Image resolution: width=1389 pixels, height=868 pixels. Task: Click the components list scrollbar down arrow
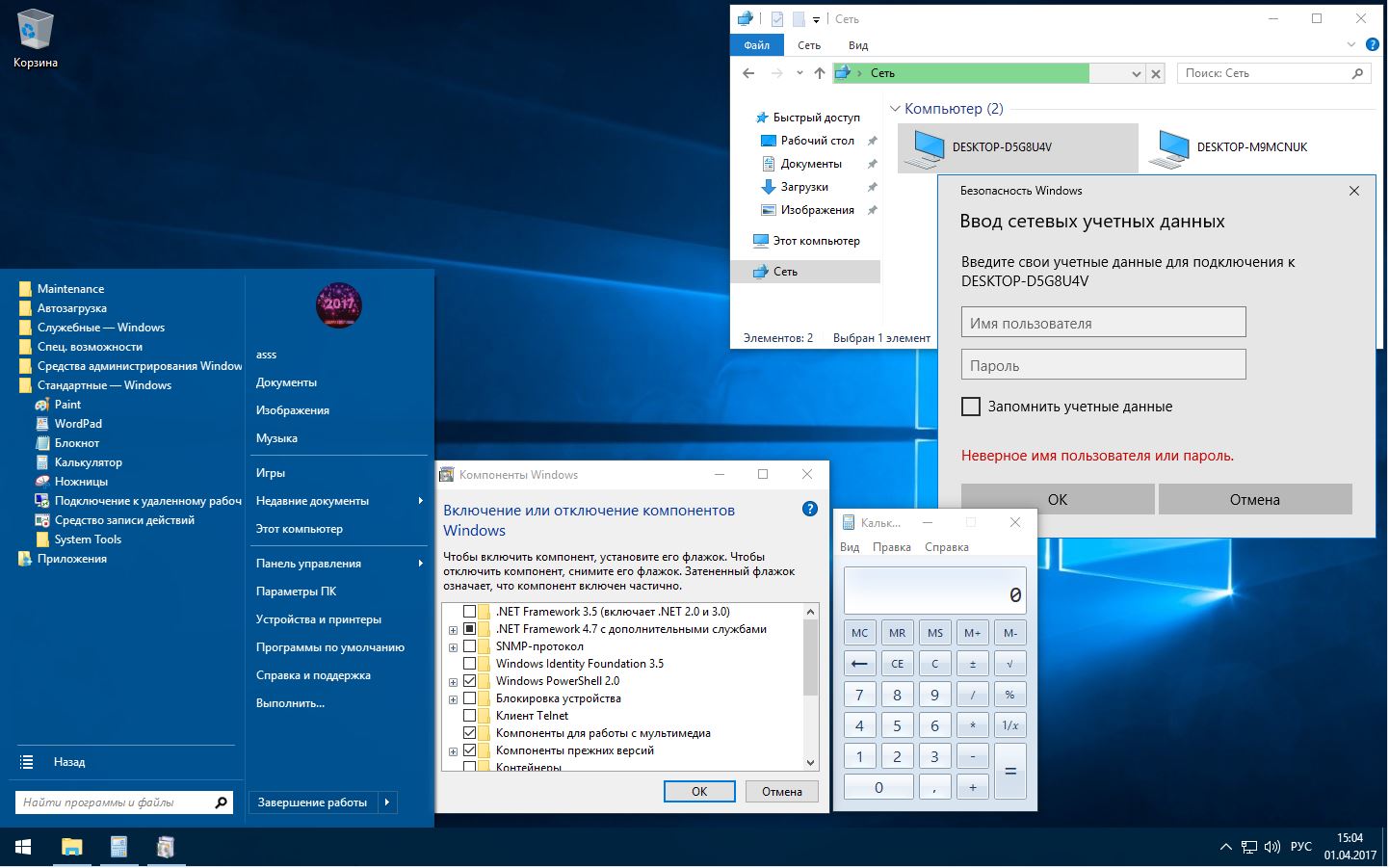coord(810,762)
